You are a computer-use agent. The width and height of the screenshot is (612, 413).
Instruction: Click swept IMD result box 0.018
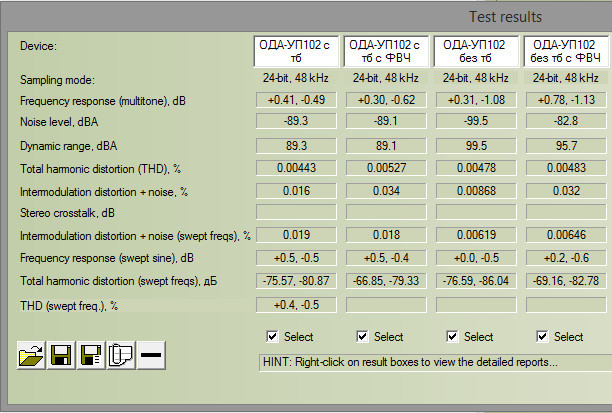386,235
